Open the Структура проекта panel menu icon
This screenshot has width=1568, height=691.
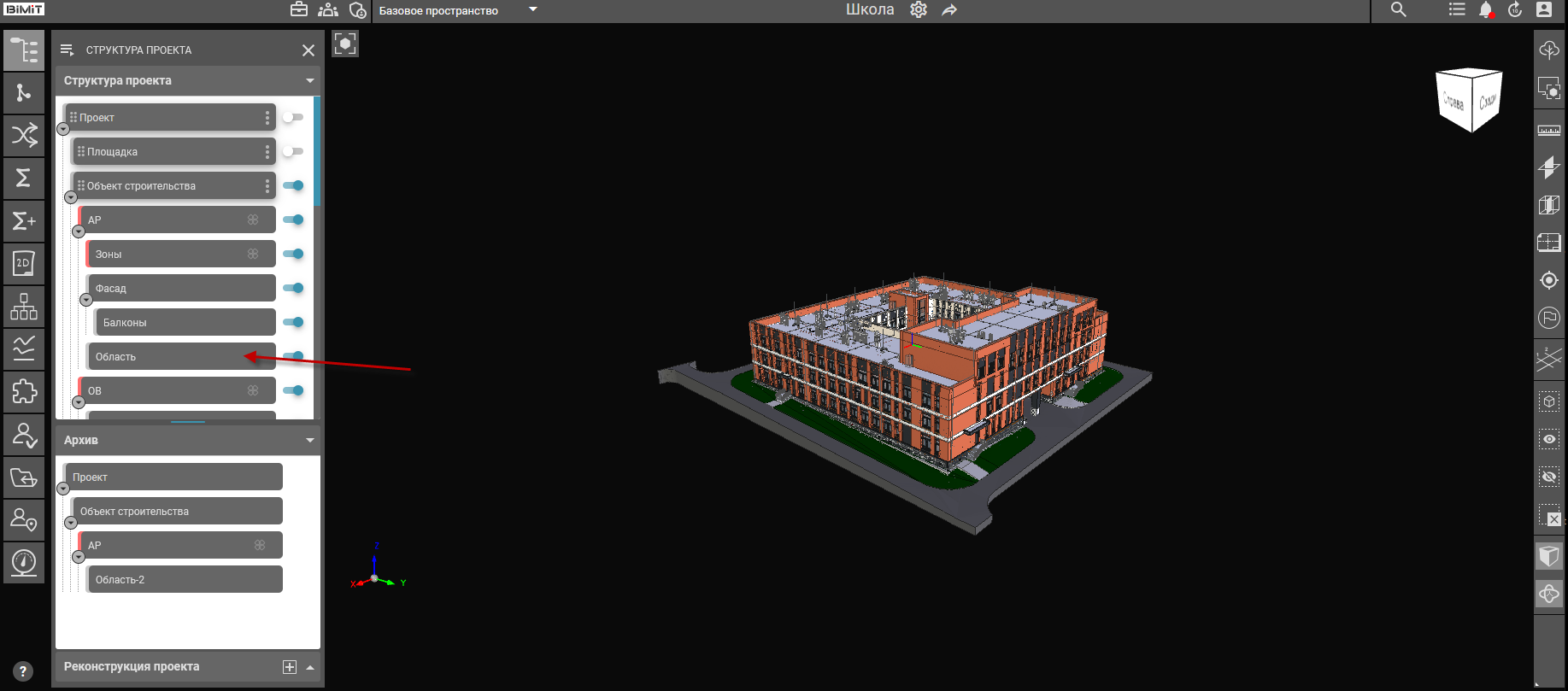(68, 50)
